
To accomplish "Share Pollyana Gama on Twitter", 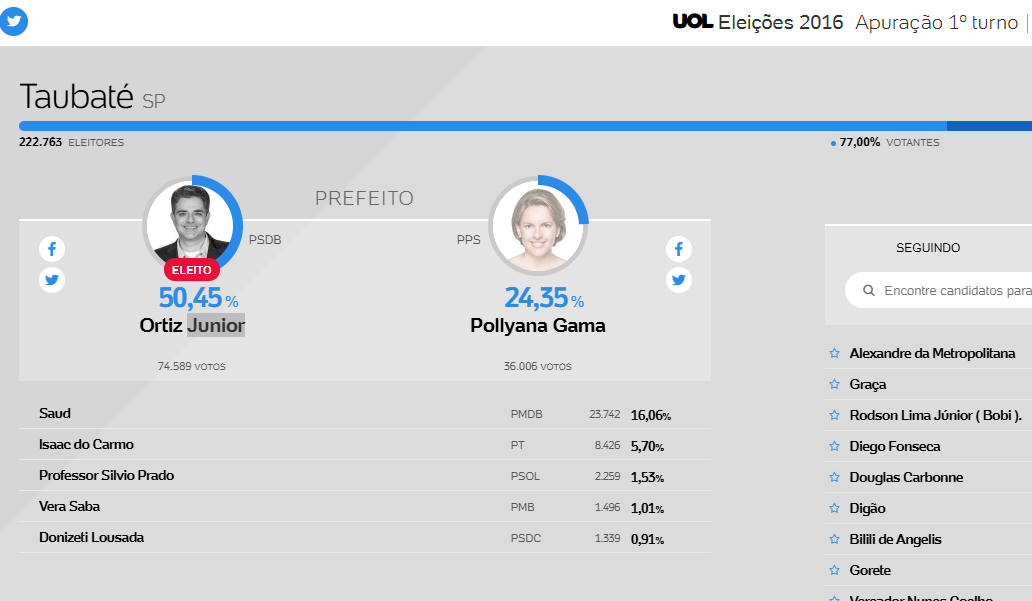I will click(679, 280).
